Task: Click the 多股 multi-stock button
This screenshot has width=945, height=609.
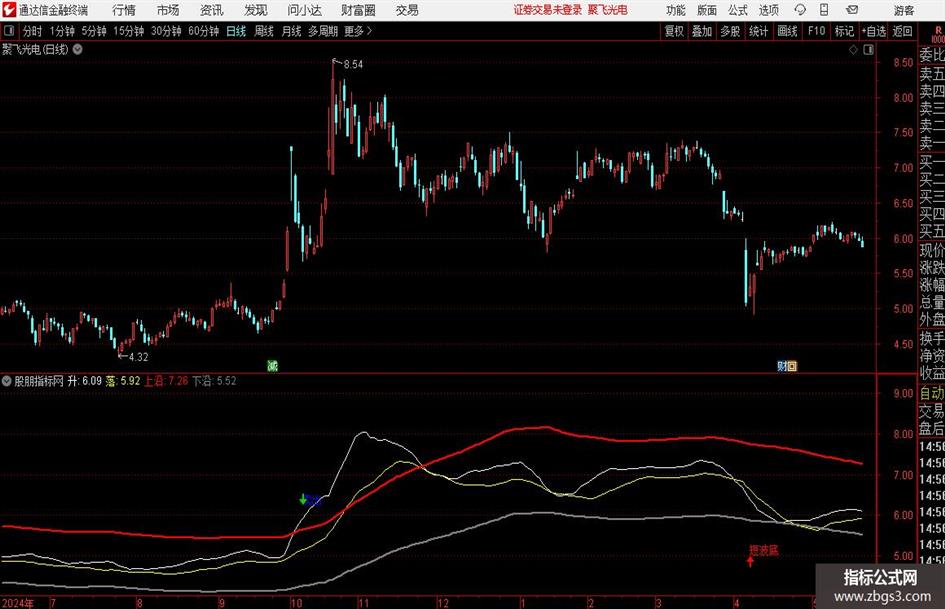Action: [730, 31]
